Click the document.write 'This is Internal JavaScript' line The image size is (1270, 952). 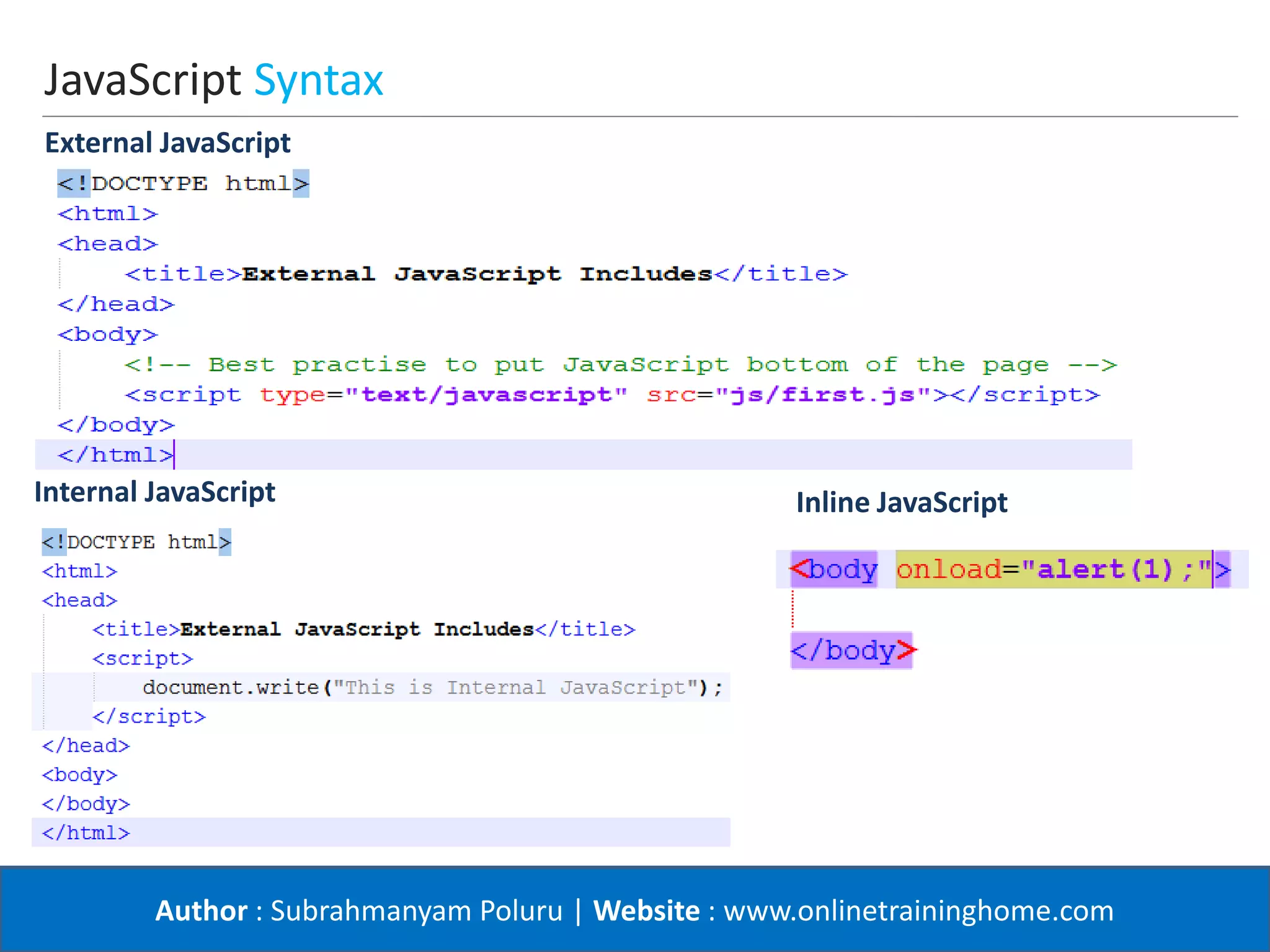pyautogui.click(x=433, y=687)
